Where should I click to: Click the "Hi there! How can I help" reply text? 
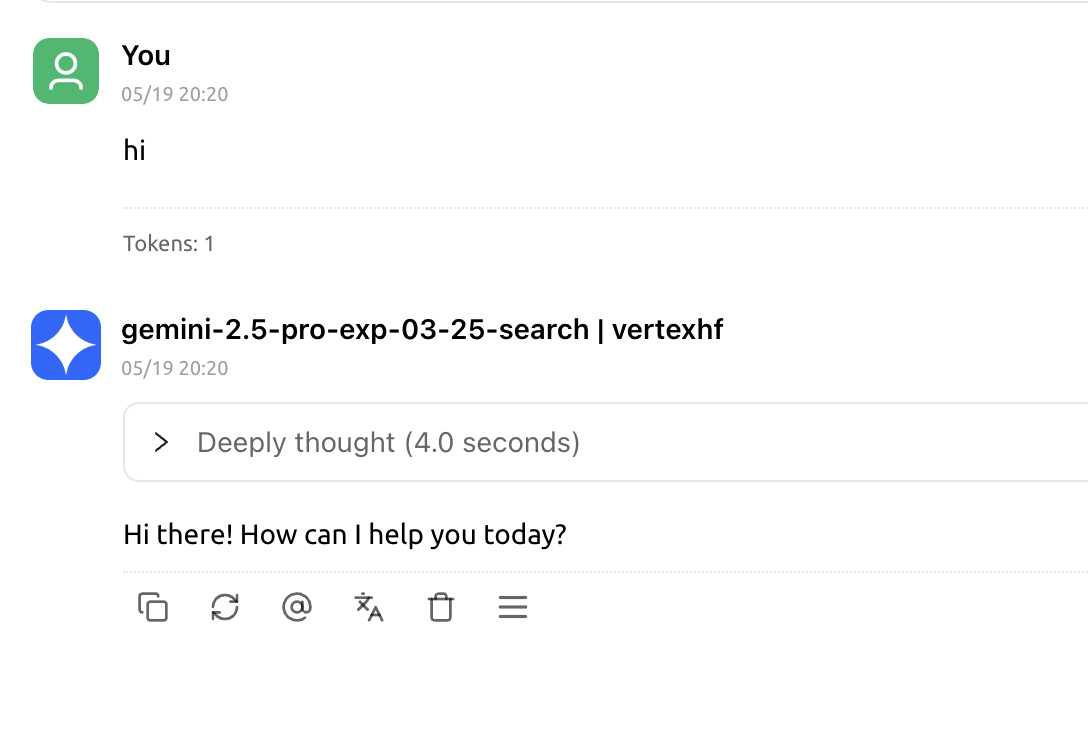pyautogui.click(x=345, y=534)
